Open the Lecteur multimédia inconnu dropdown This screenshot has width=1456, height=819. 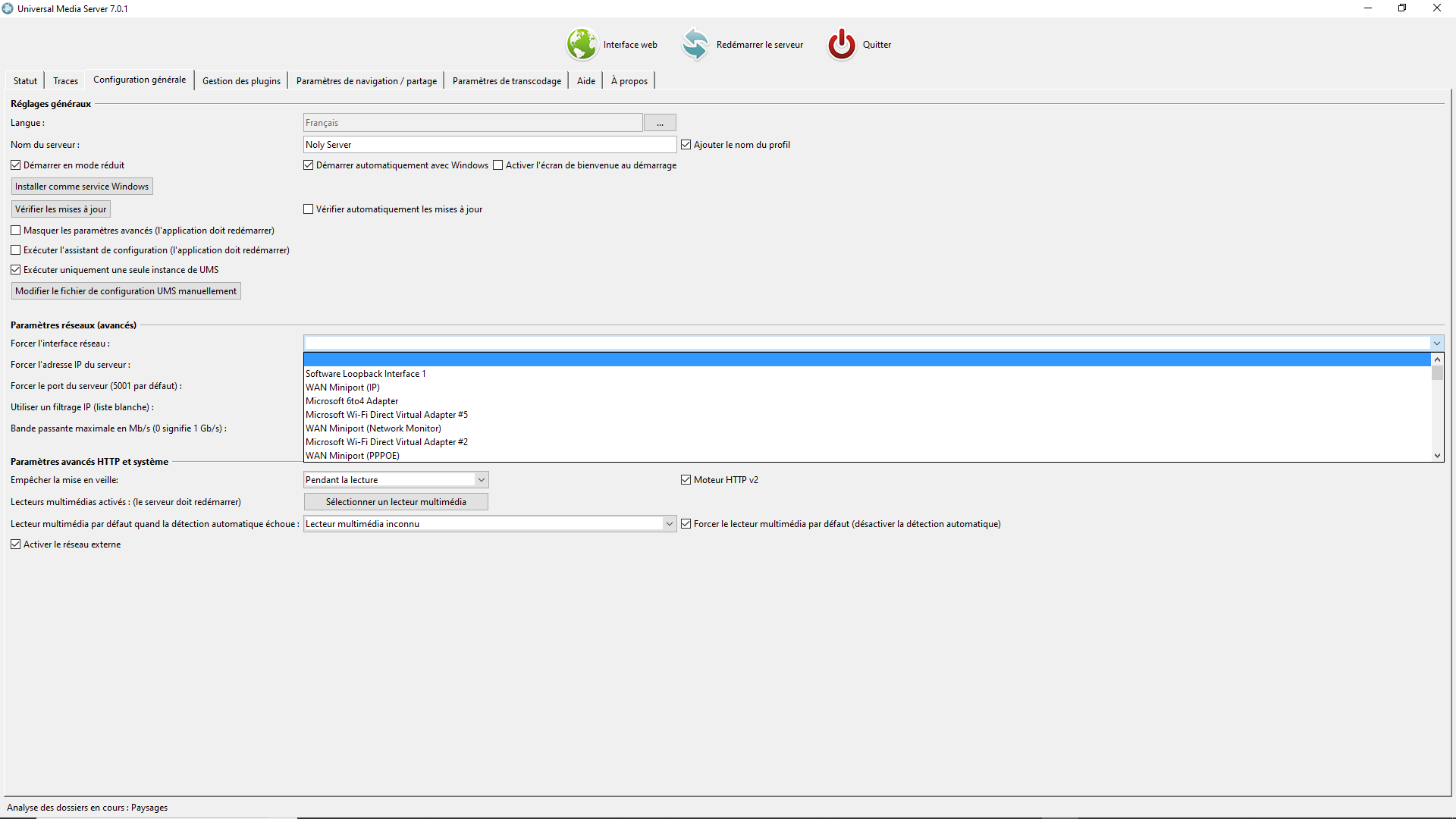point(490,524)
